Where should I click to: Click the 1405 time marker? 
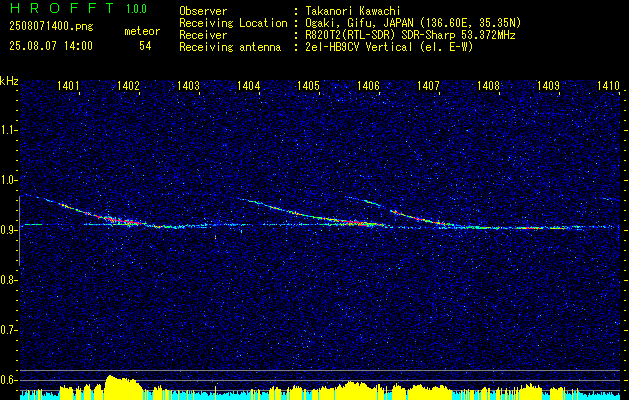308,85
